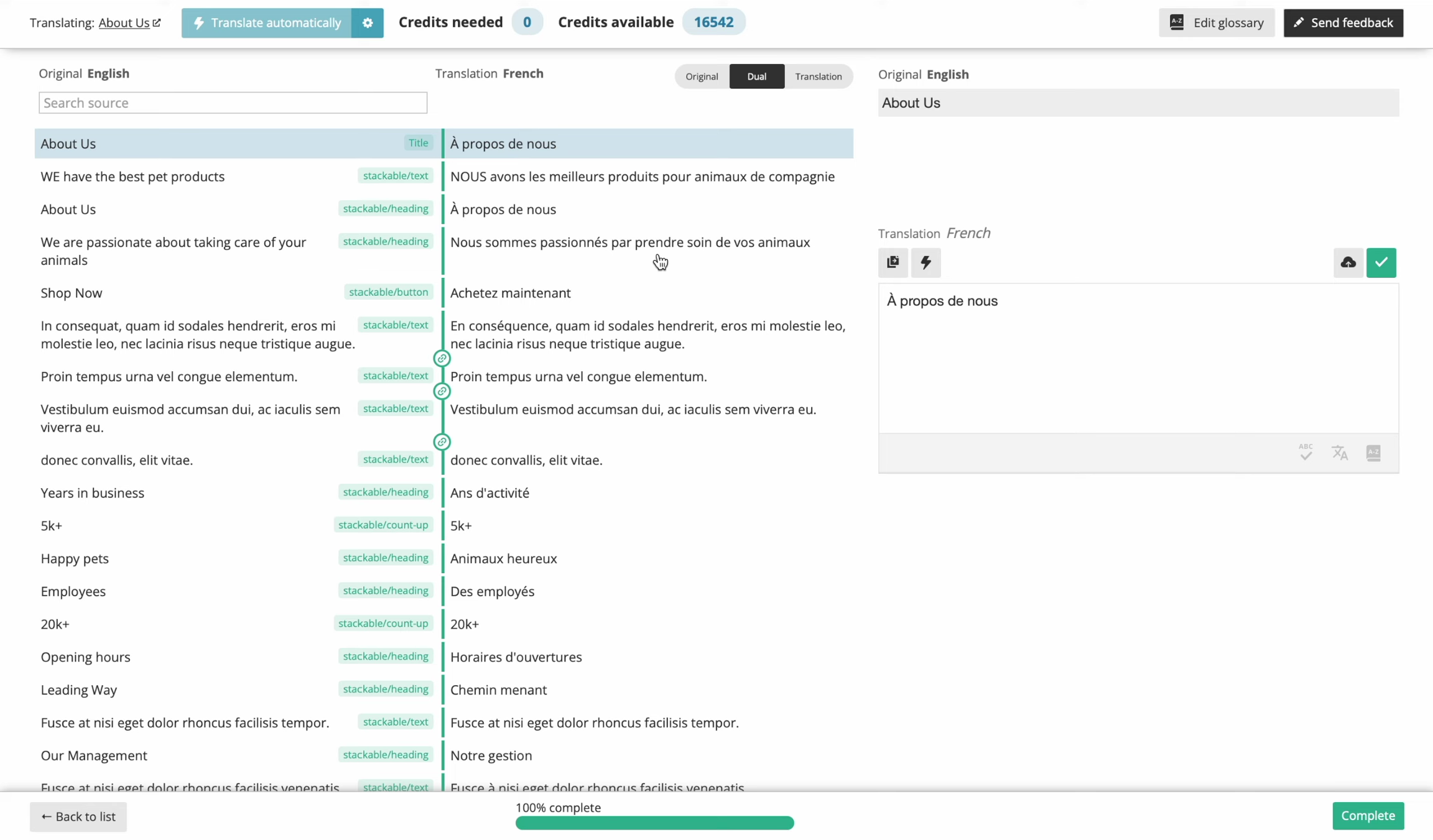Screen dimensions: 1433x840
Task: Click the Complete button
Action: pos(1368,815)
